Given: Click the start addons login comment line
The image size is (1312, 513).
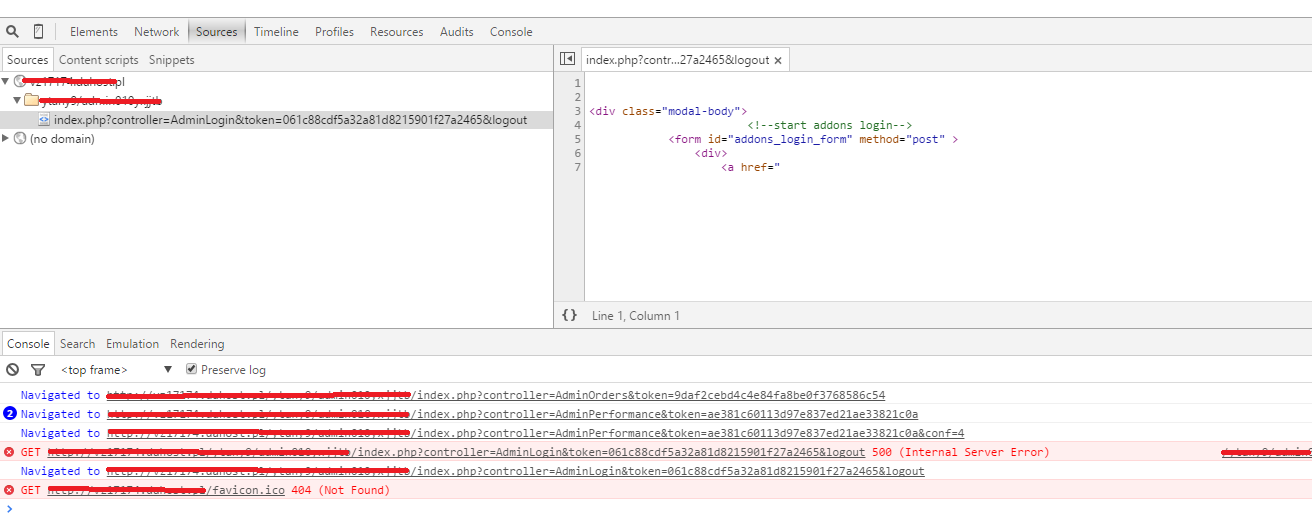Looking at the screenshot, I should click(829, 125).
